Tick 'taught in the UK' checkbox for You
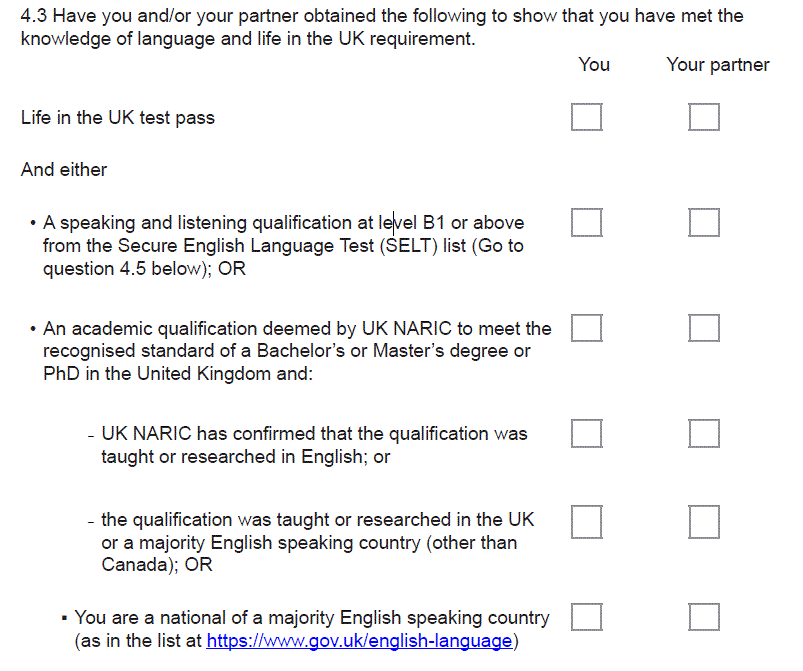This screenshot has width=803, height=671. (587, 520)
